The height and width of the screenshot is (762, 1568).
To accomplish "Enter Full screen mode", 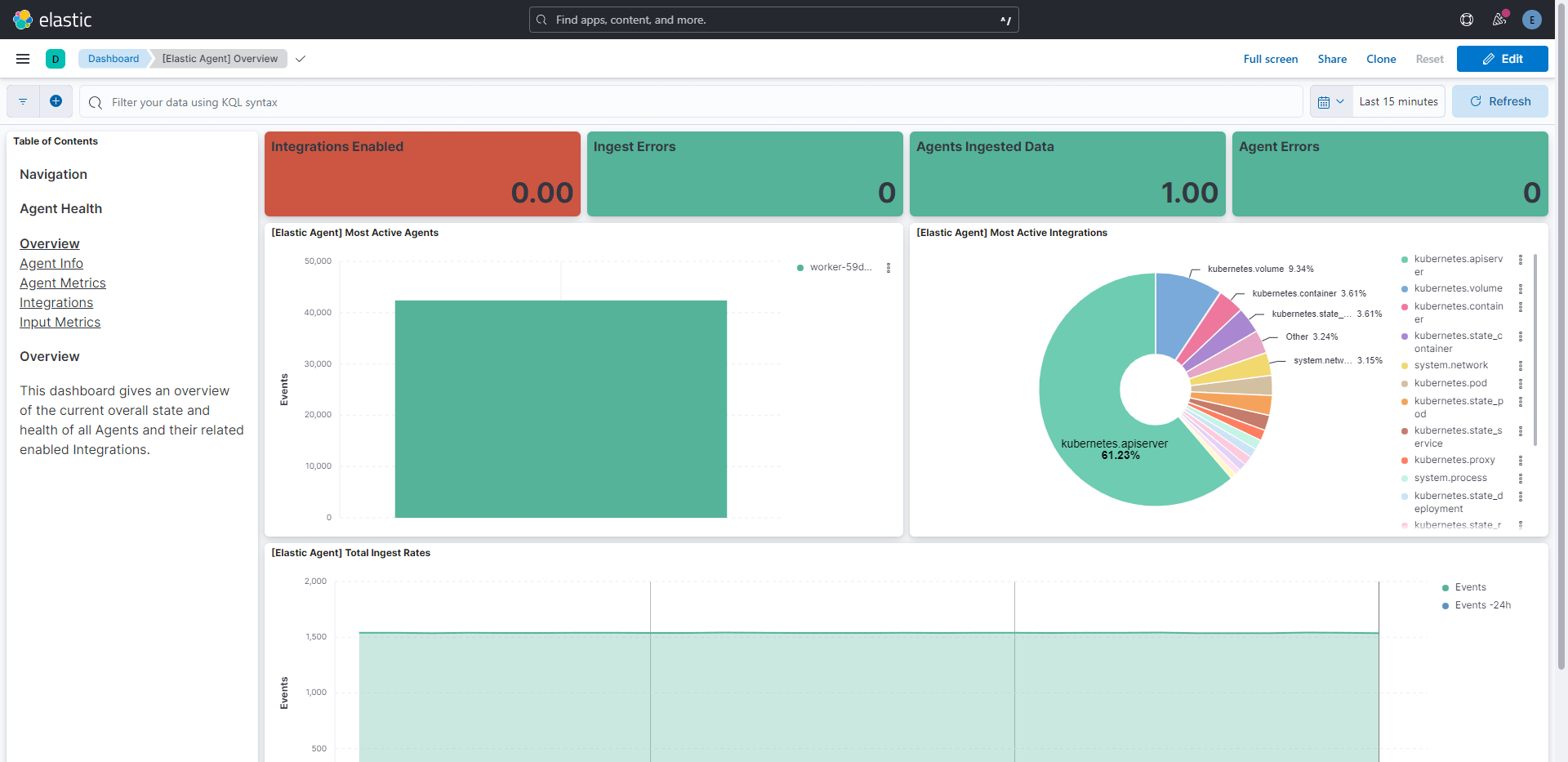I will (x=1270, y=59).
